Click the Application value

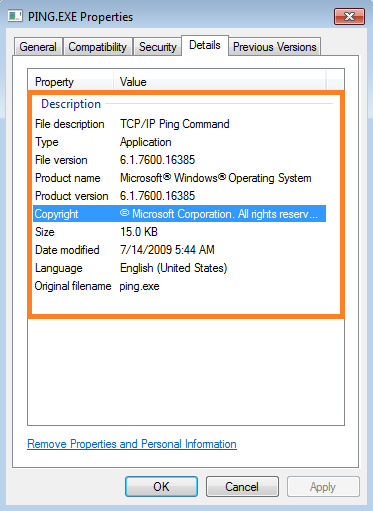point(146,142)
